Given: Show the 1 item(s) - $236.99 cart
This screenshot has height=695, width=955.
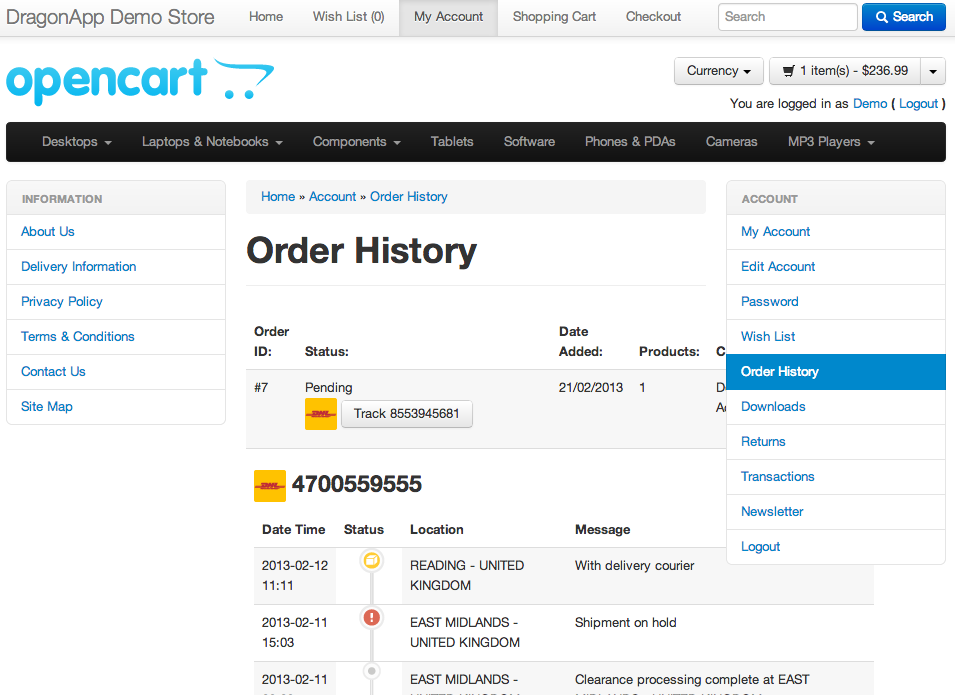Looking at the screenshot, I should 845,71.
